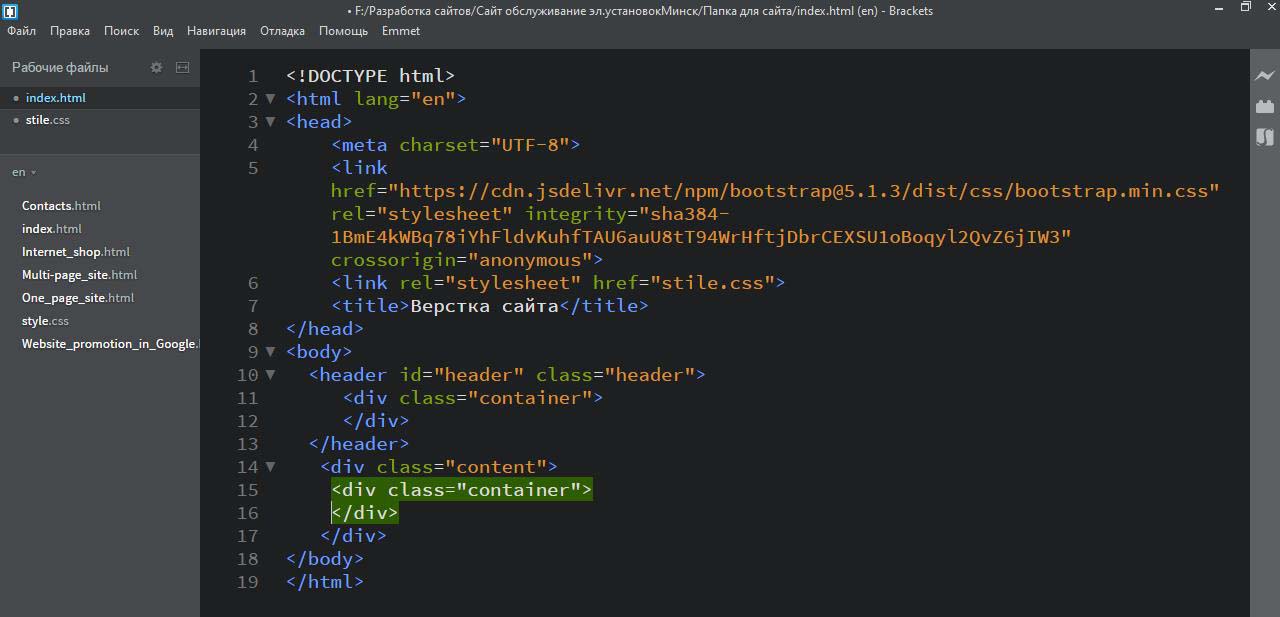Image resolution: width=1280 pixels, height=617 pixels.
Task: Open the Отладка menu
Action: point(282,31)
